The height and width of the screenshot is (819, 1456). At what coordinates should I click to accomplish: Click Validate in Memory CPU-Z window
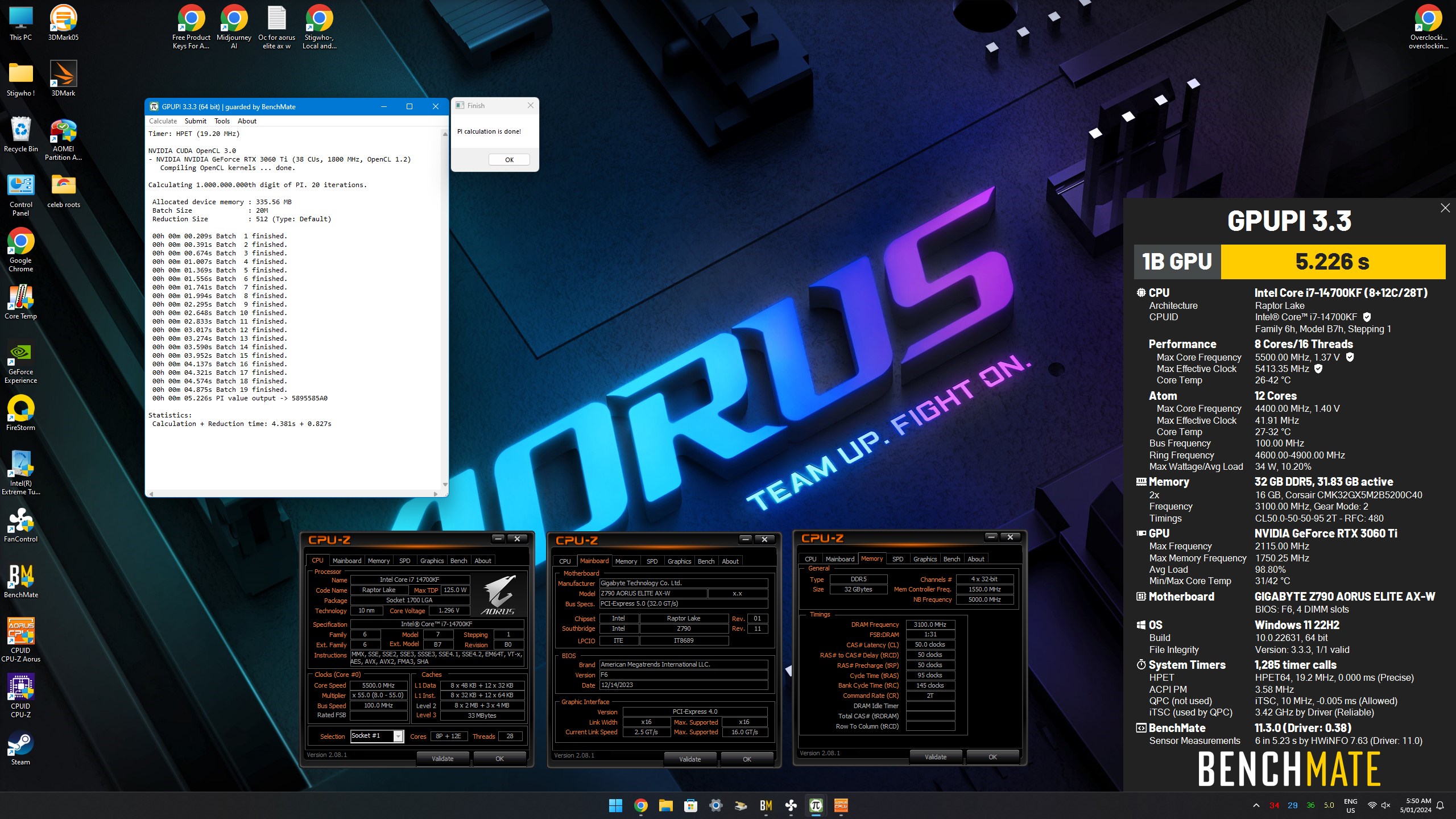coord(936,757)
